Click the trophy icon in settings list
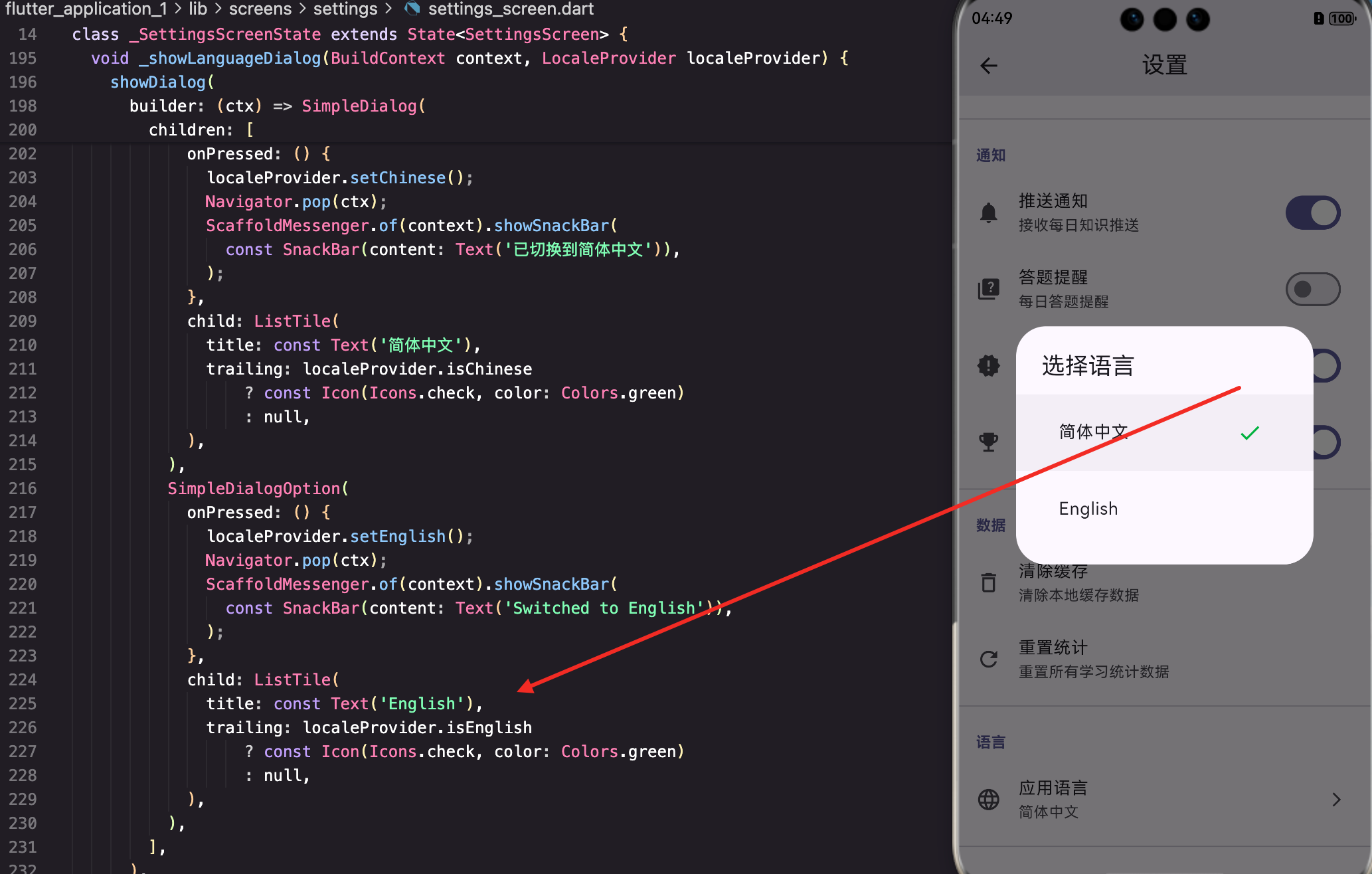The width and height of the screenshot is (1372, 874). [989, 442]
